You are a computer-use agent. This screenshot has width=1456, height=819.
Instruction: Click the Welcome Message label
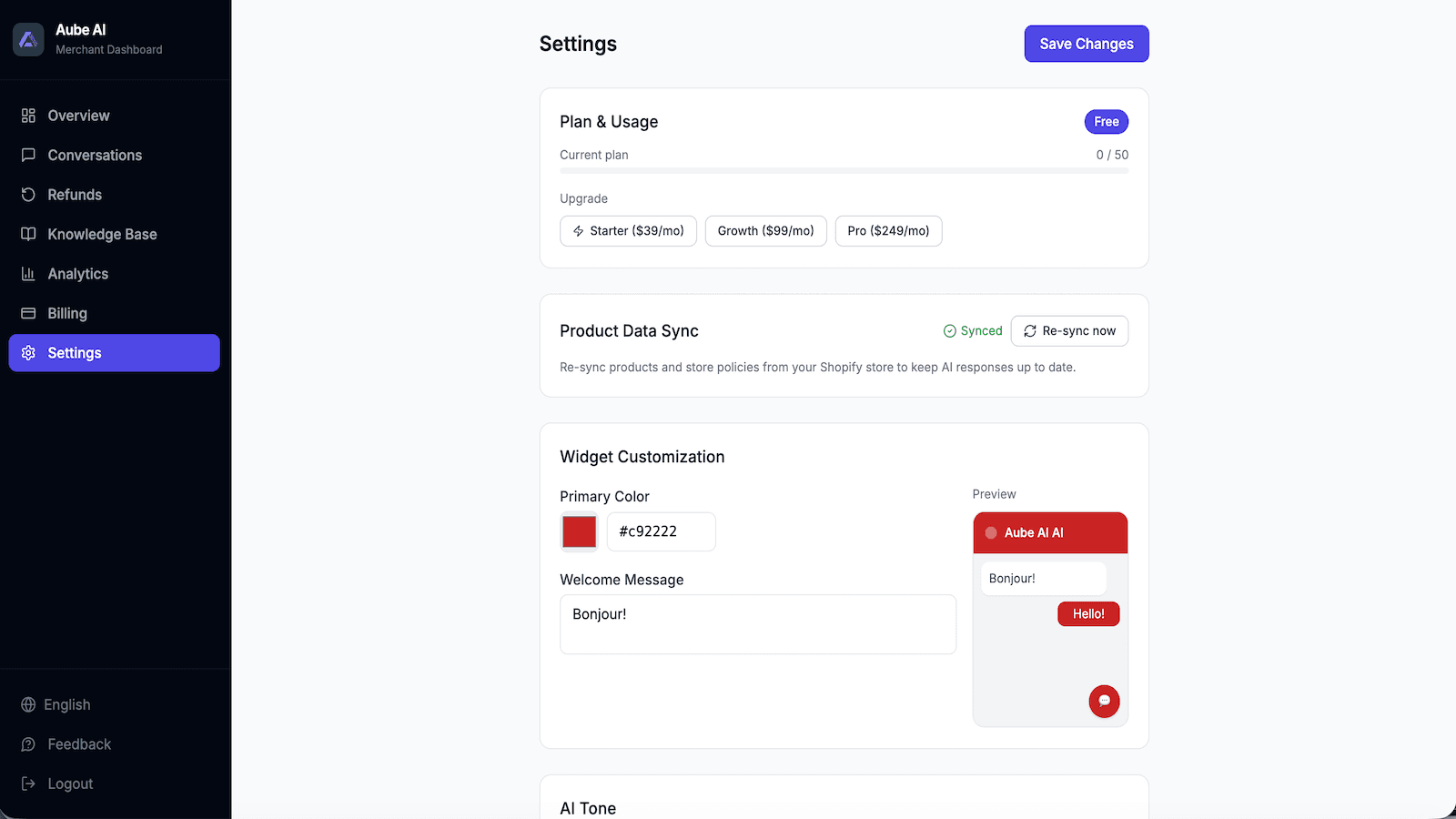coord(622,580)
